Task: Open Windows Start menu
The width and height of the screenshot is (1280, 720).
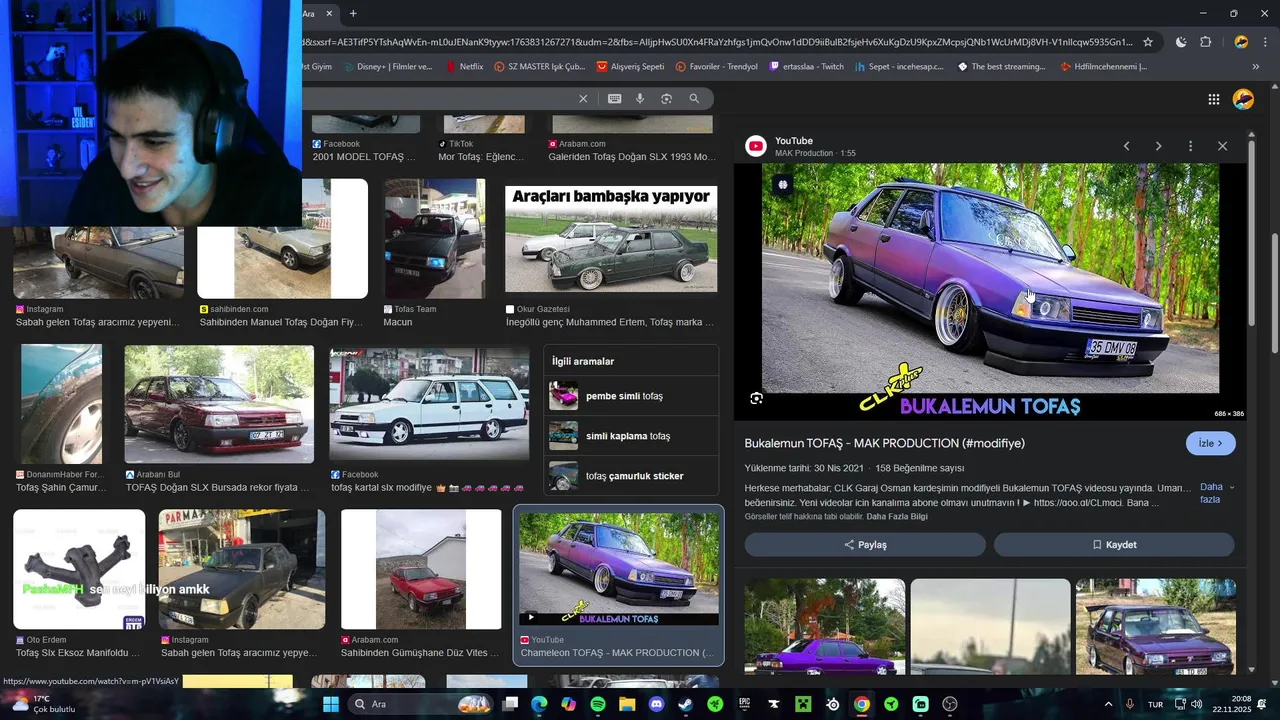Action: [331, 704]
